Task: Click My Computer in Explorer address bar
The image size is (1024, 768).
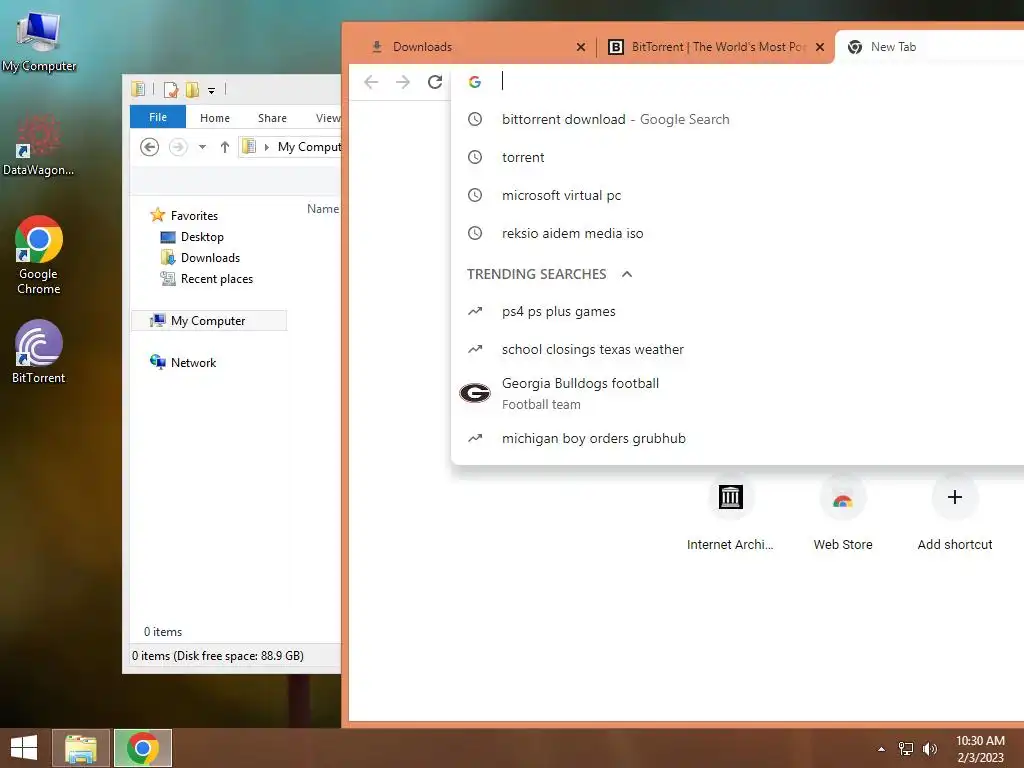Action: point(309,147)
